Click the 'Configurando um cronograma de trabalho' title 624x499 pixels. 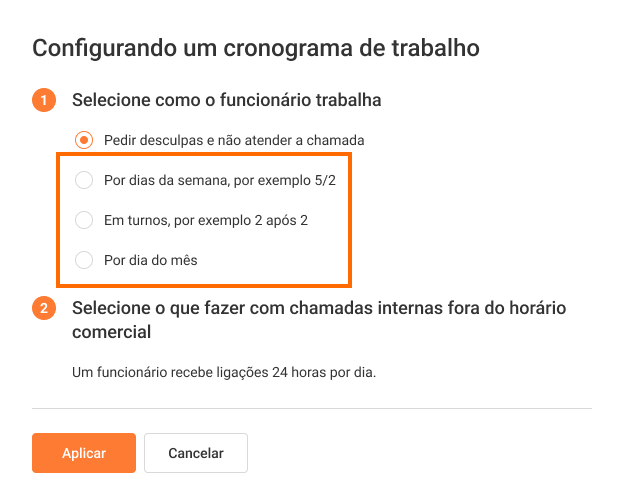(256, 47)
